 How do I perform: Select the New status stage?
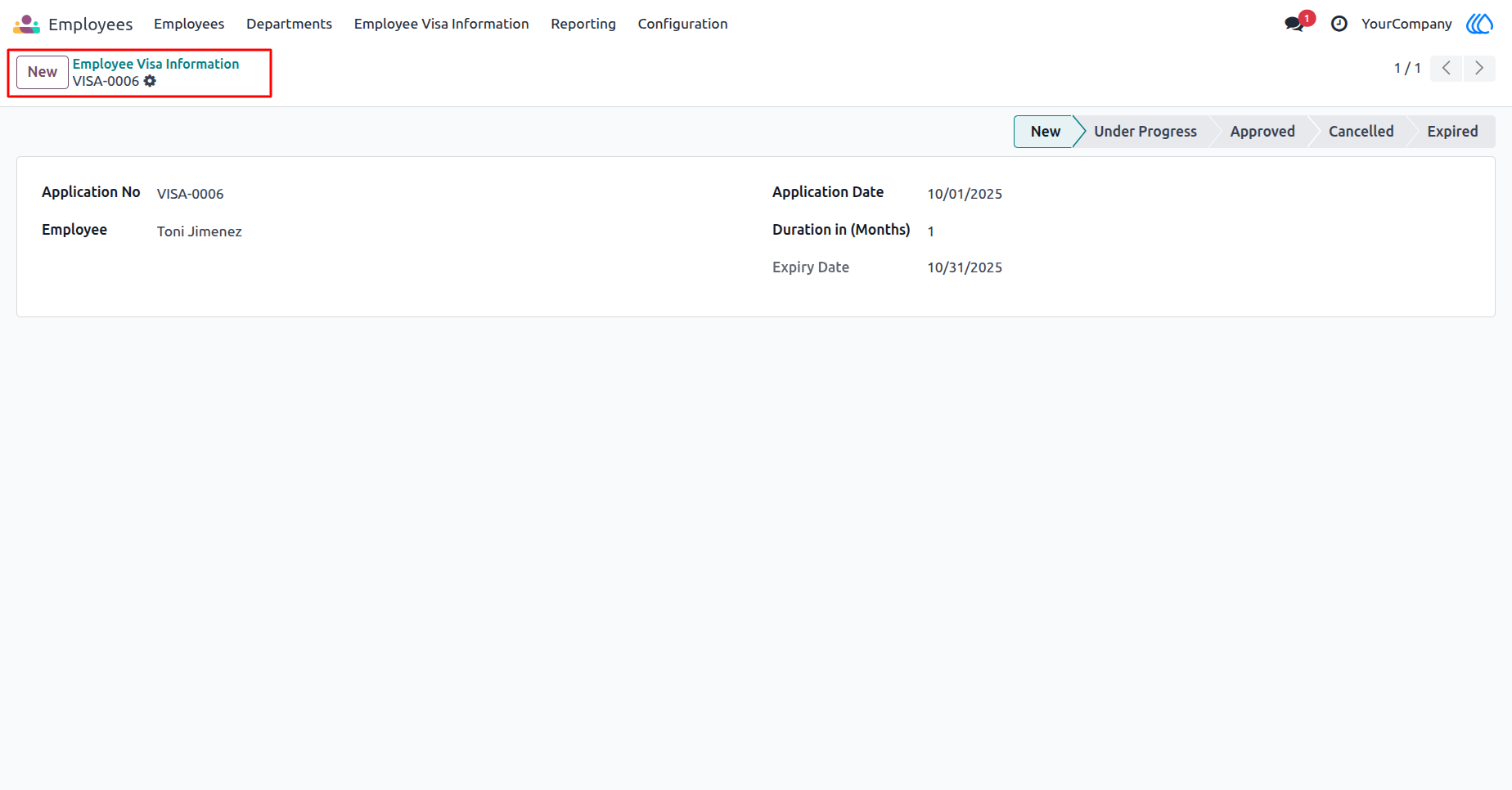[1045, 132]
